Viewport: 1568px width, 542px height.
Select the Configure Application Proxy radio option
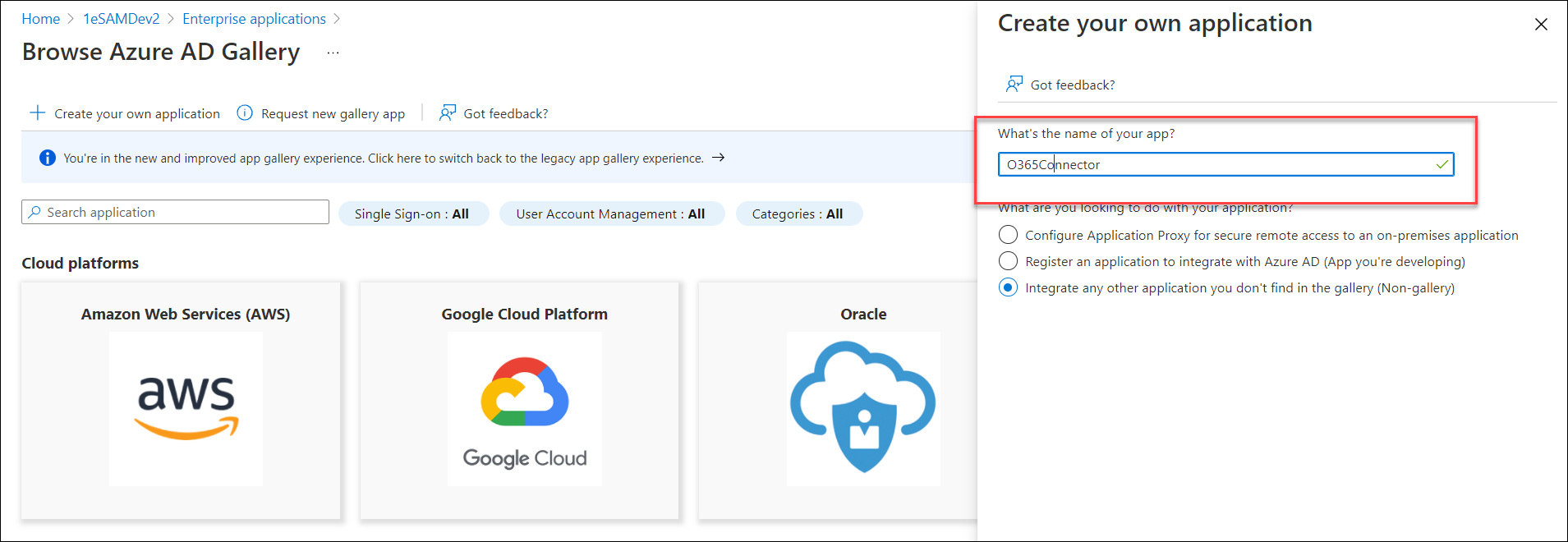tap(1008, 235)
